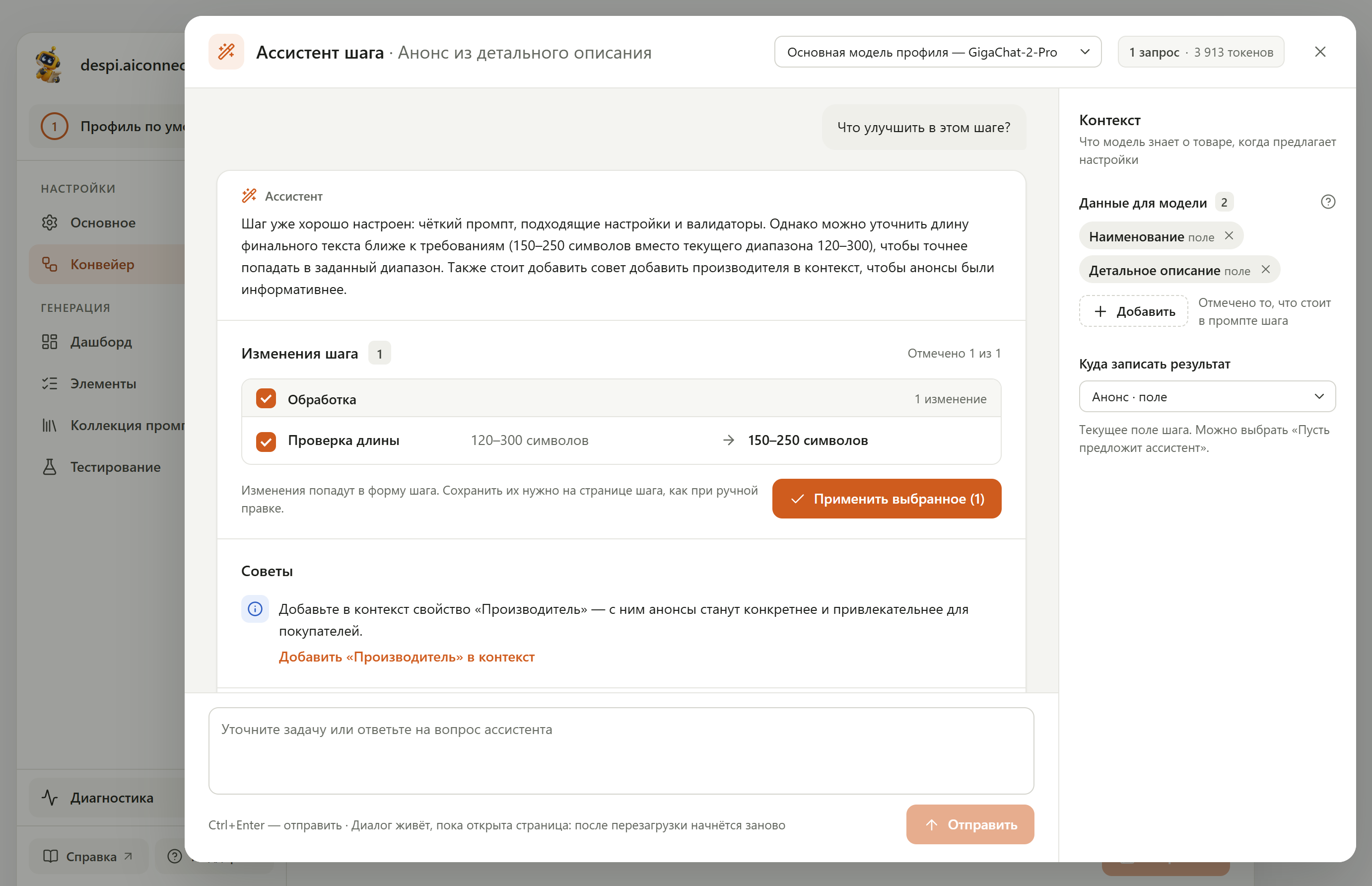
Task: Click the Профиль по умолчанию selector
Action: coord(107,126)
